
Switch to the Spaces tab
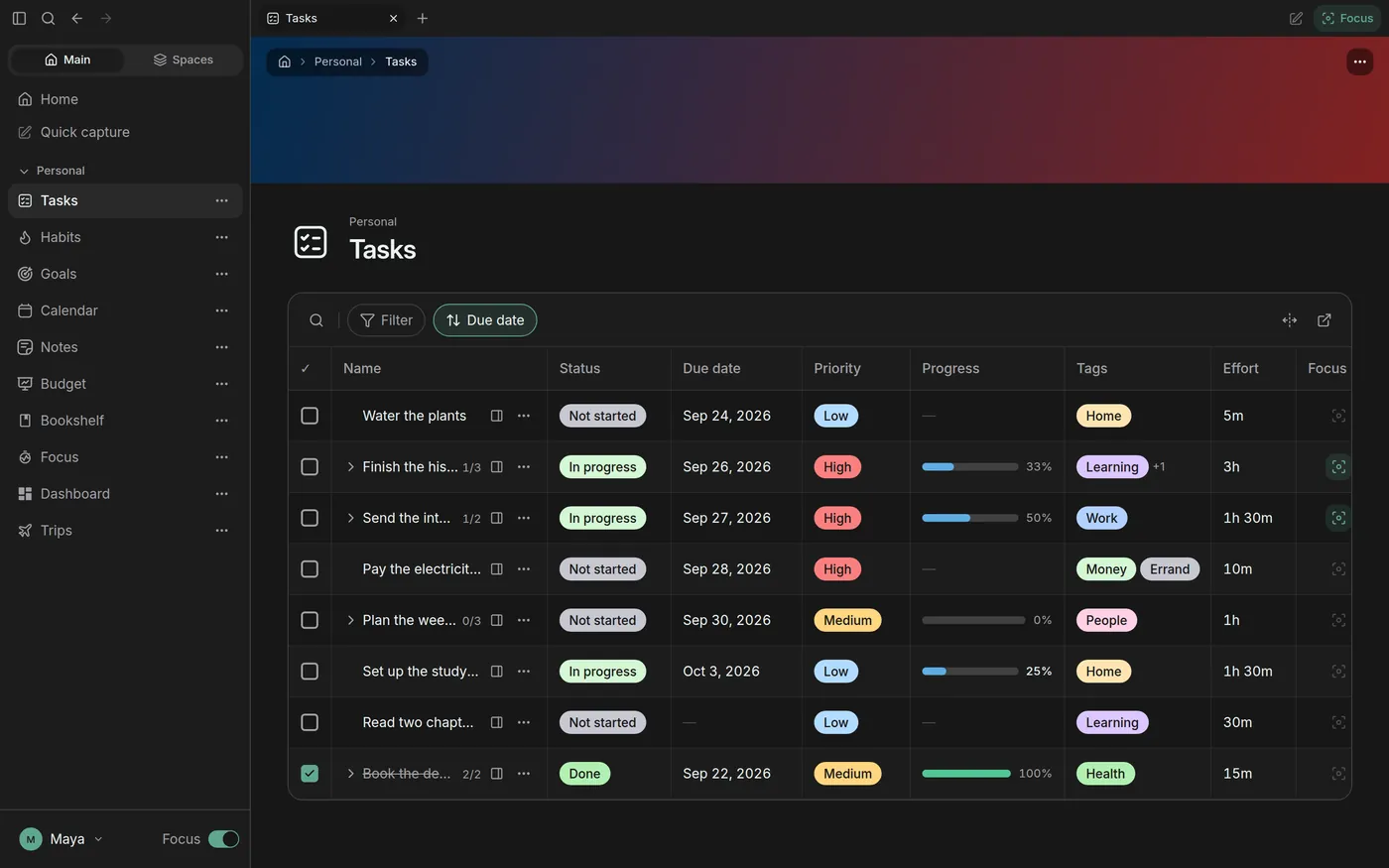pyautogui.click(x=183, y=60)
